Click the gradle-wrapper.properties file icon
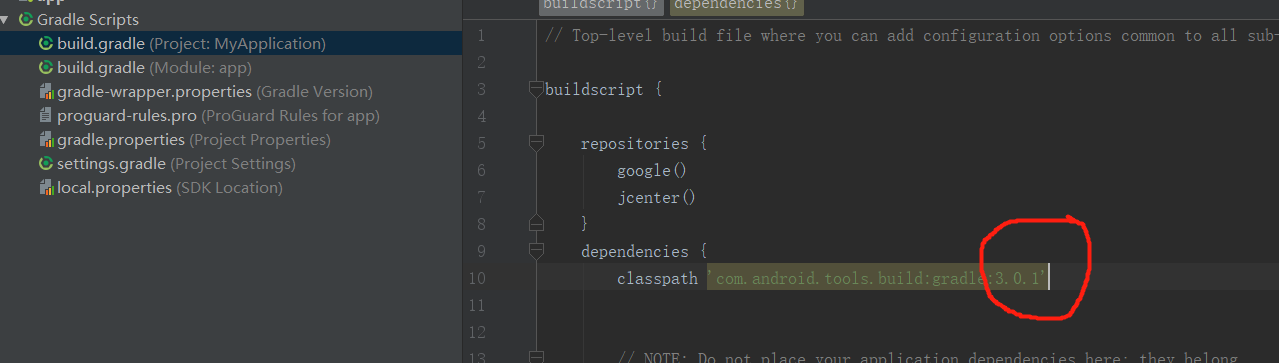The image size is (1279, 363). 46,92
